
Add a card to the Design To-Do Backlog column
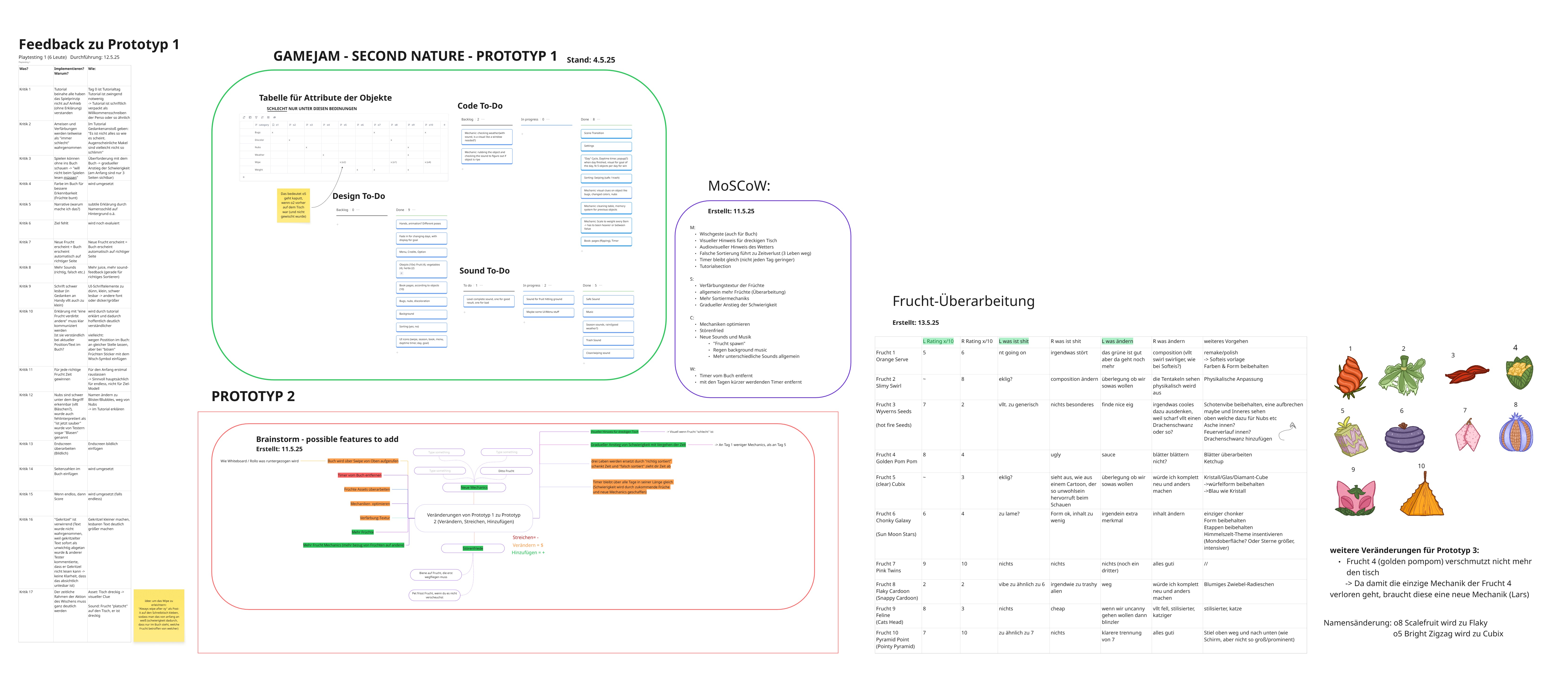pyautogui.click(x=338, y=225)
